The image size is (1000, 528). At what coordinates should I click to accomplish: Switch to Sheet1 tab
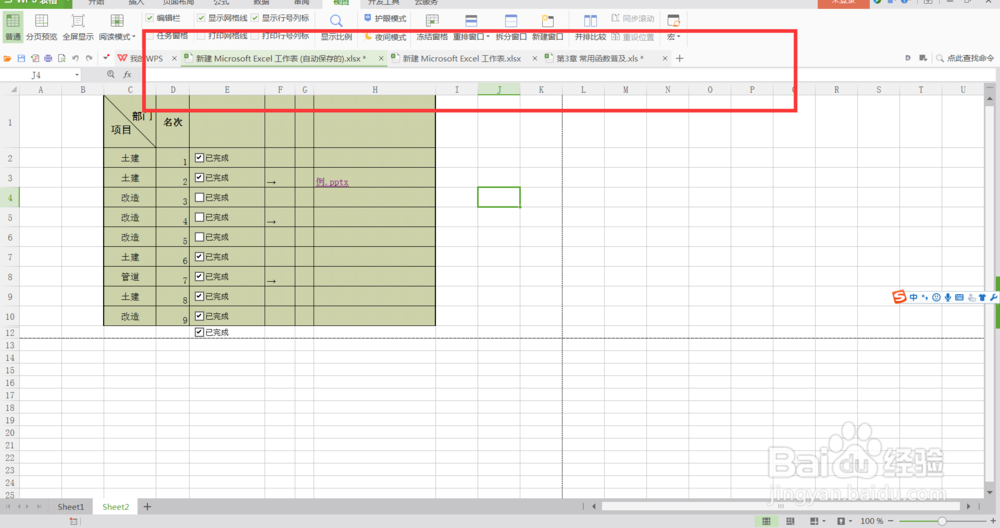(x=70, y=507)
